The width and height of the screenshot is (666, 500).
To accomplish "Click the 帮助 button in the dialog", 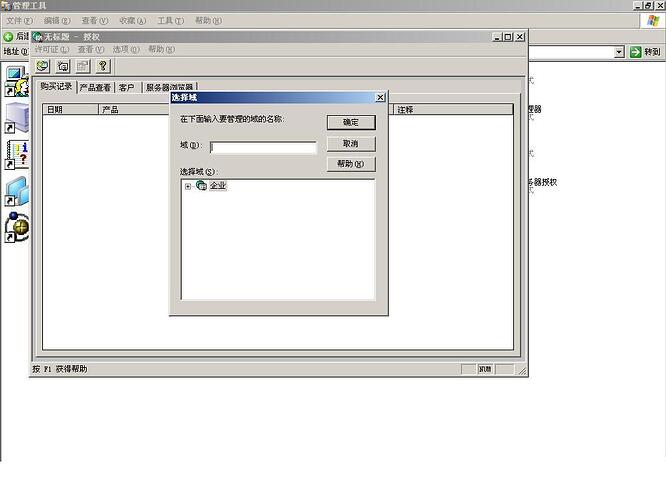I will click(x=350, y=164).
